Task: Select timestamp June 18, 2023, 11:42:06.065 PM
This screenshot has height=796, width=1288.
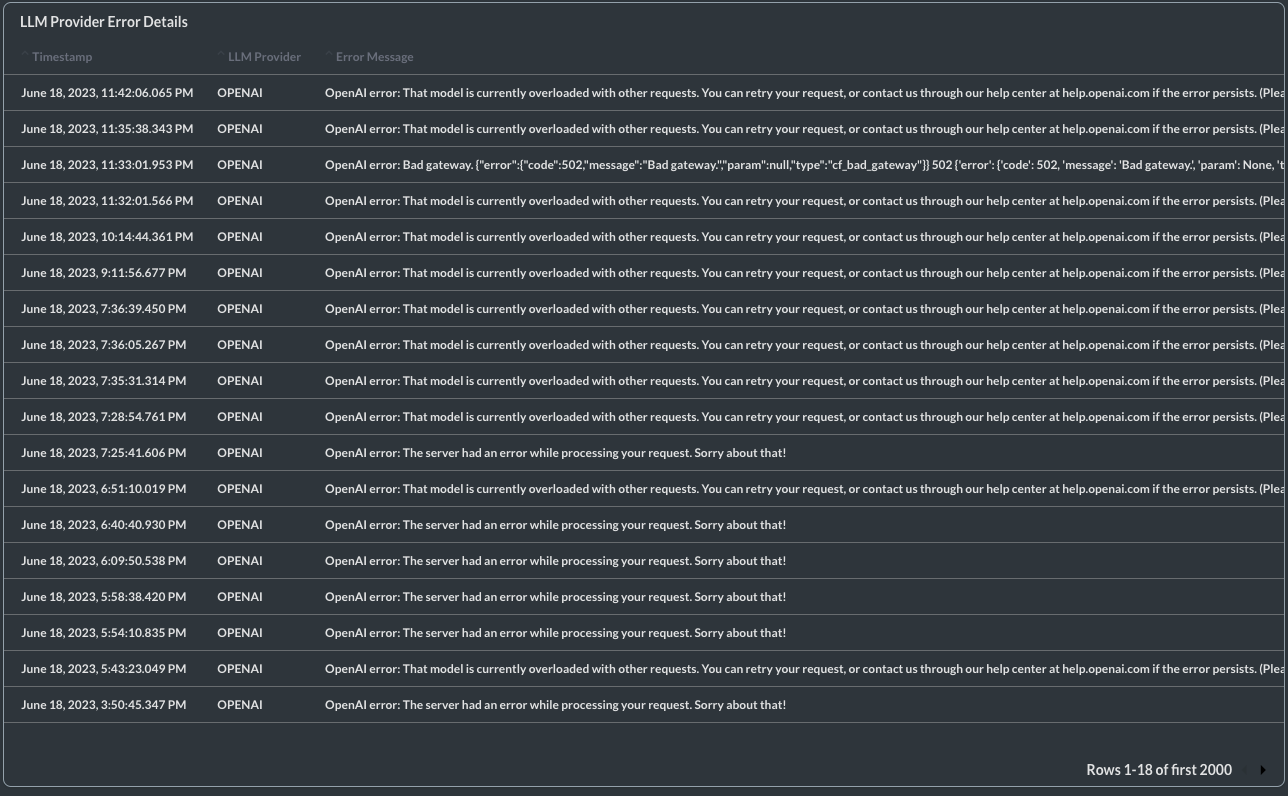Action: [x=107, y=93]
